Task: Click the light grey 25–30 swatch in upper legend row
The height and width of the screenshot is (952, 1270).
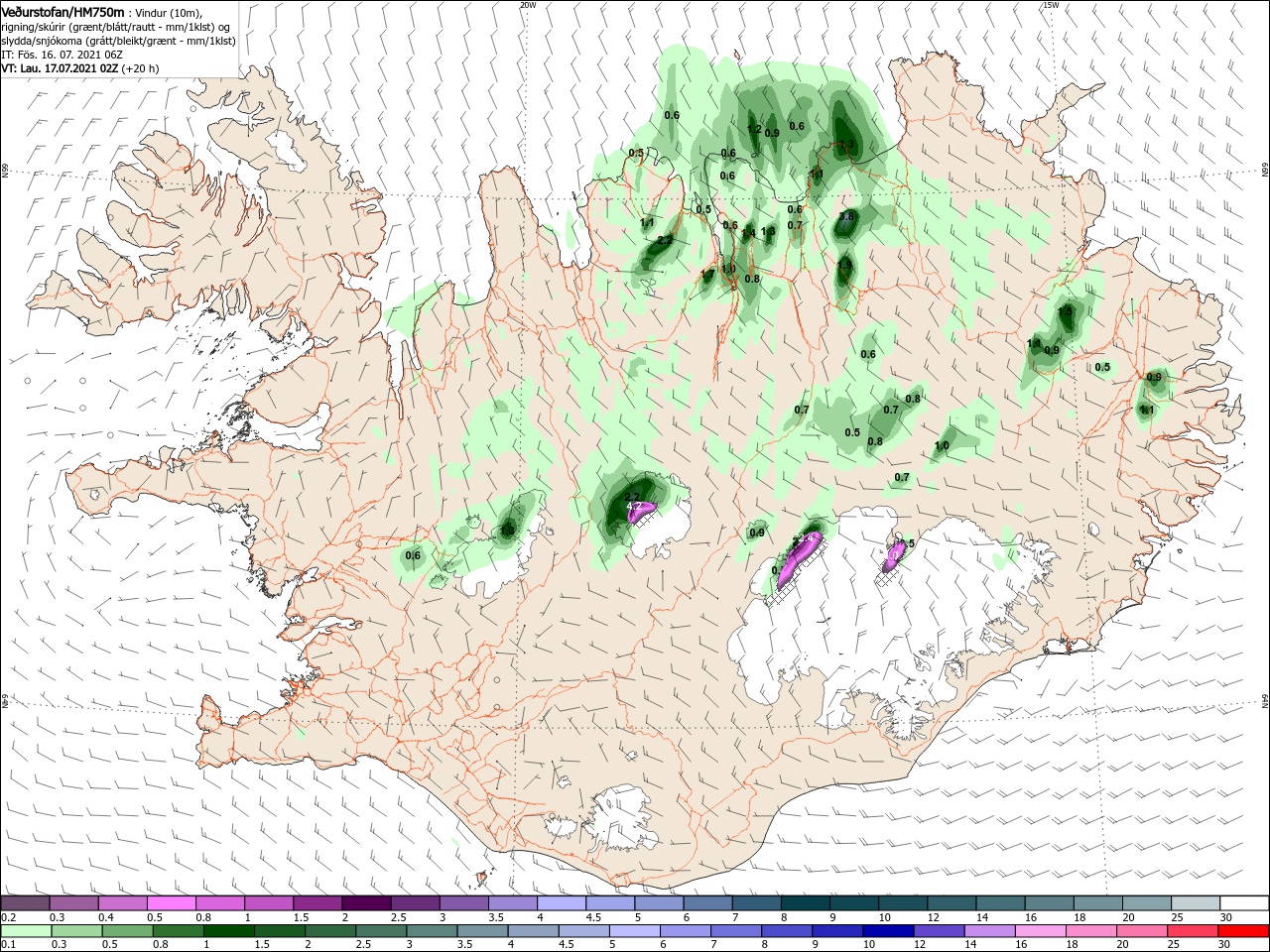Action: (1196, 903)
